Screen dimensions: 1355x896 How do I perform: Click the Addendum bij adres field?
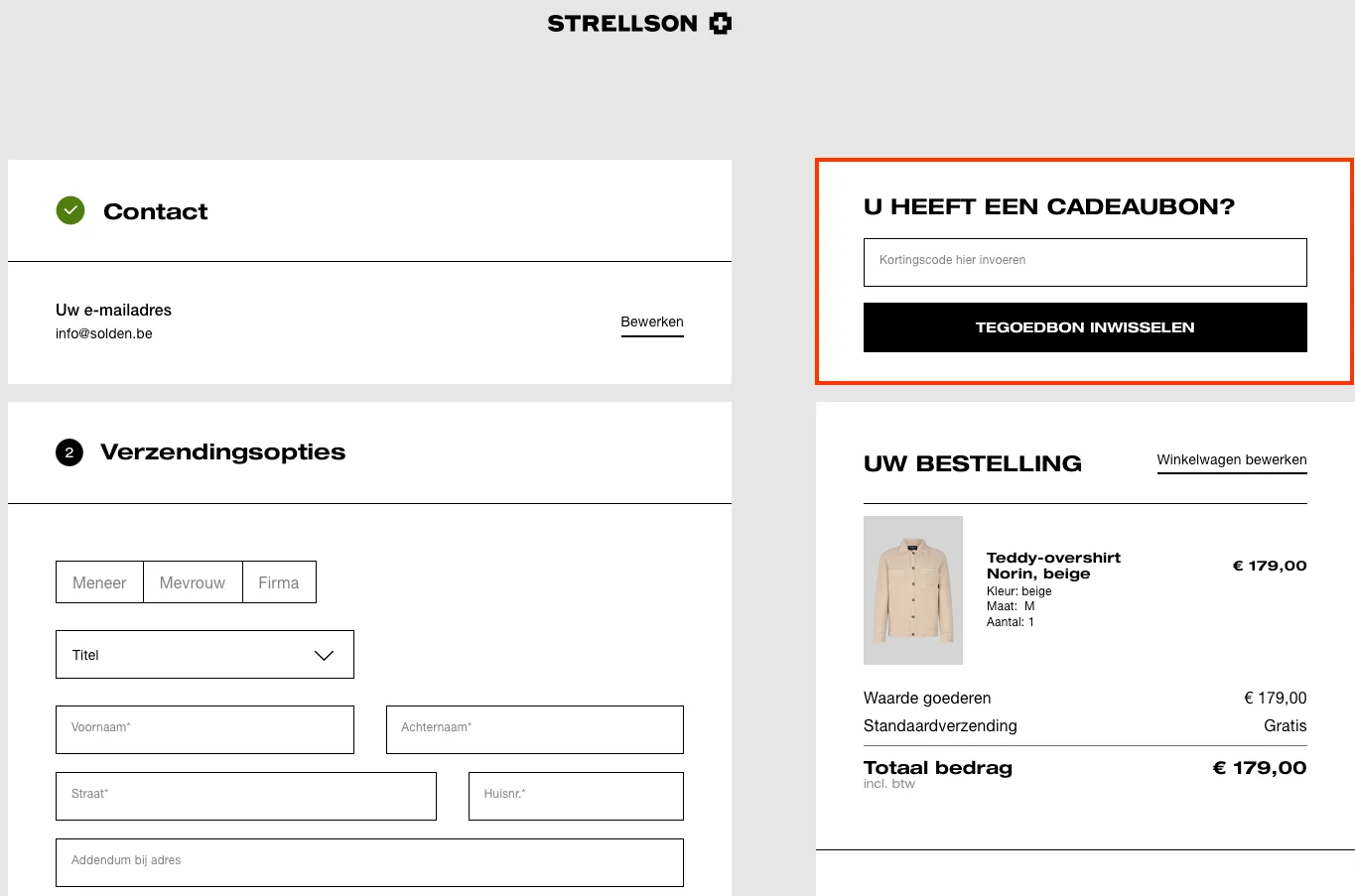coord(368,861)
